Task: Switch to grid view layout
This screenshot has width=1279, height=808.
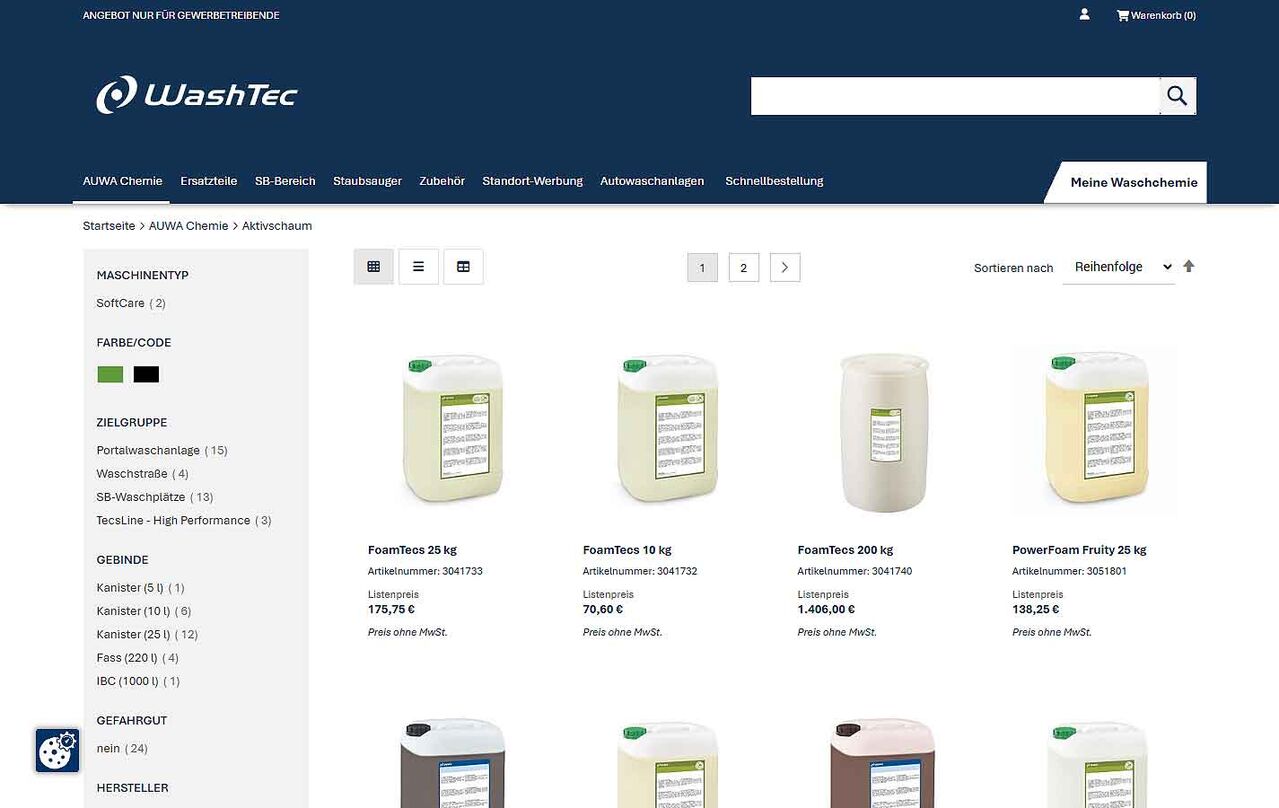Action: coord(374,267)
